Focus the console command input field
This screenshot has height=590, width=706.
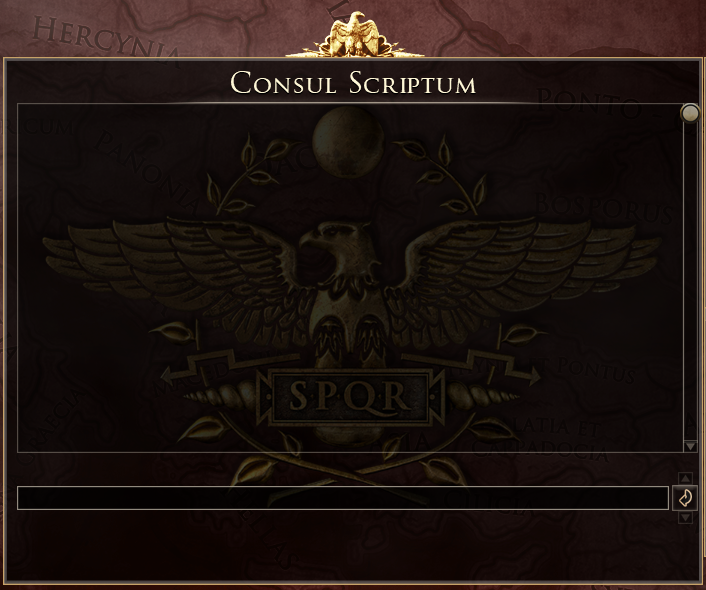343,498
